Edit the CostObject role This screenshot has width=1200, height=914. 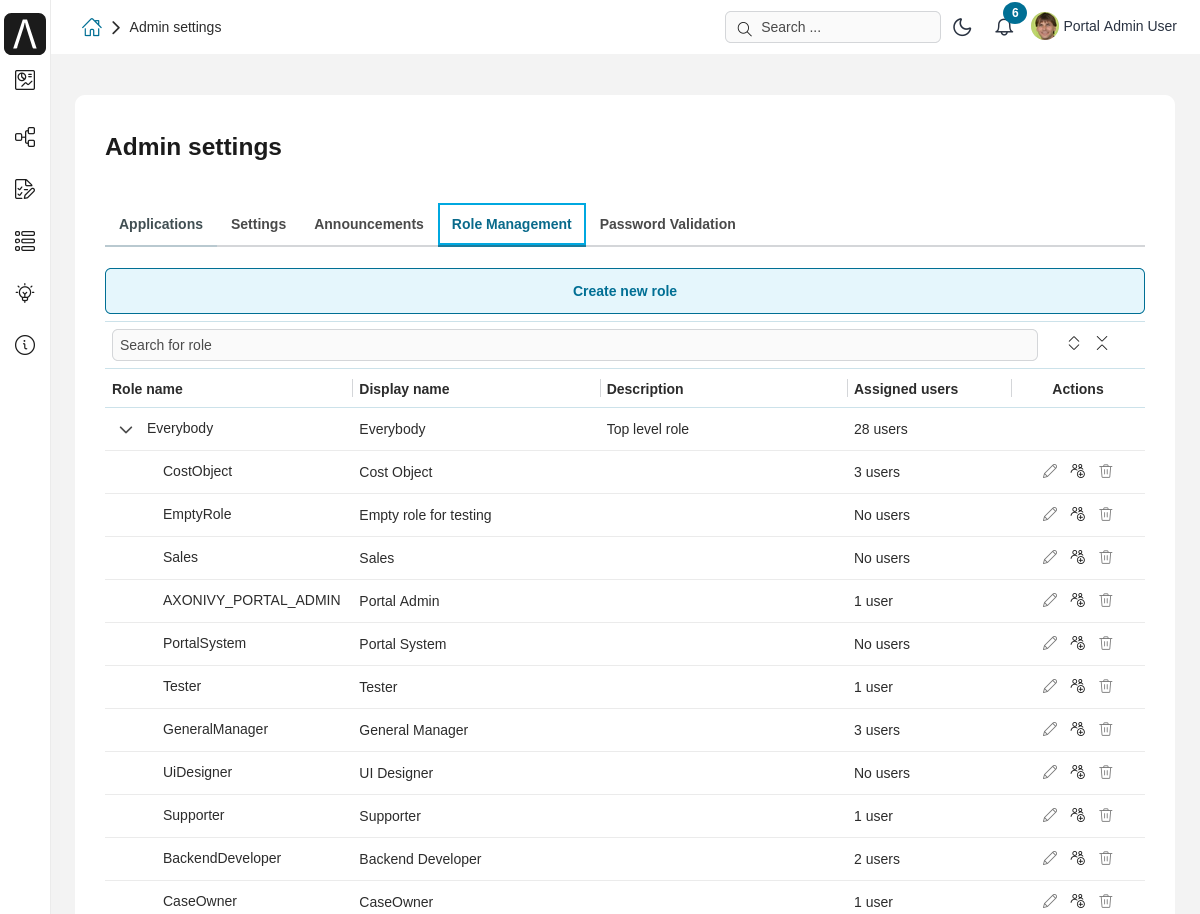click(1050, 471)
